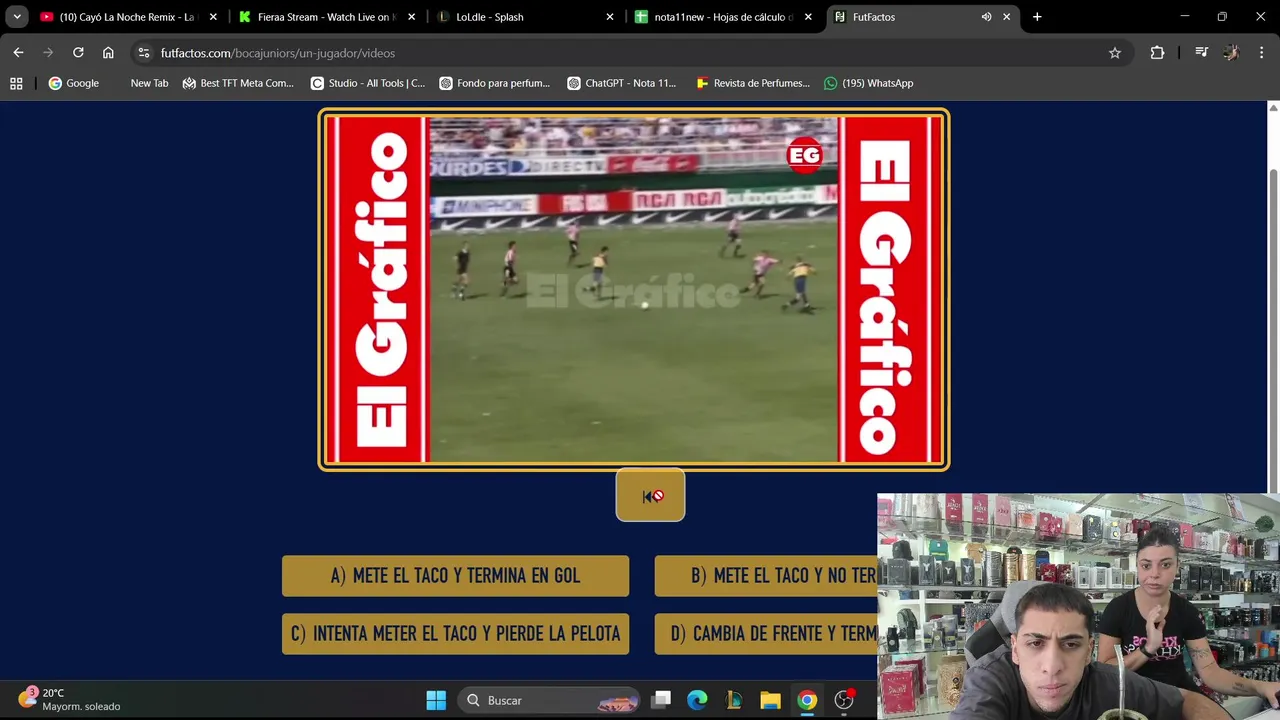1280x720 pixels.
Task: Switch to the nota11new Hojas de cálculo tab
Action: point(724,17)
